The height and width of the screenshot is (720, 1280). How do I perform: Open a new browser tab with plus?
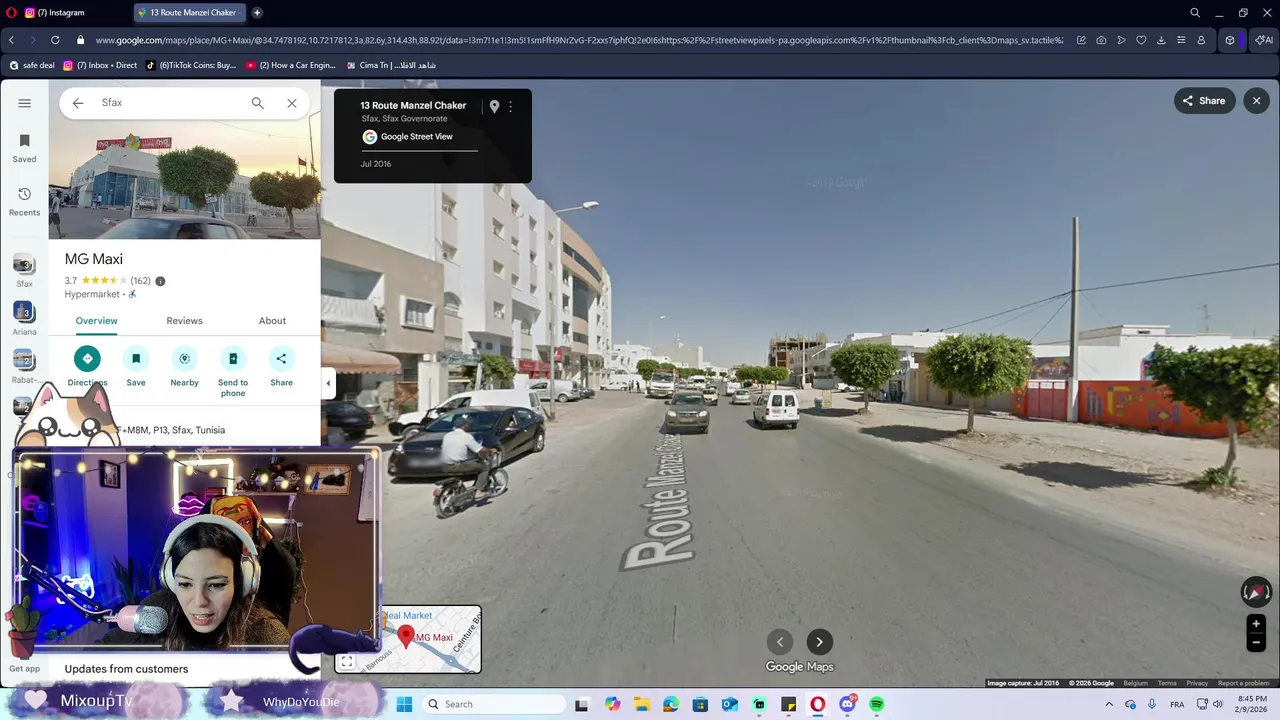(257, 13)
